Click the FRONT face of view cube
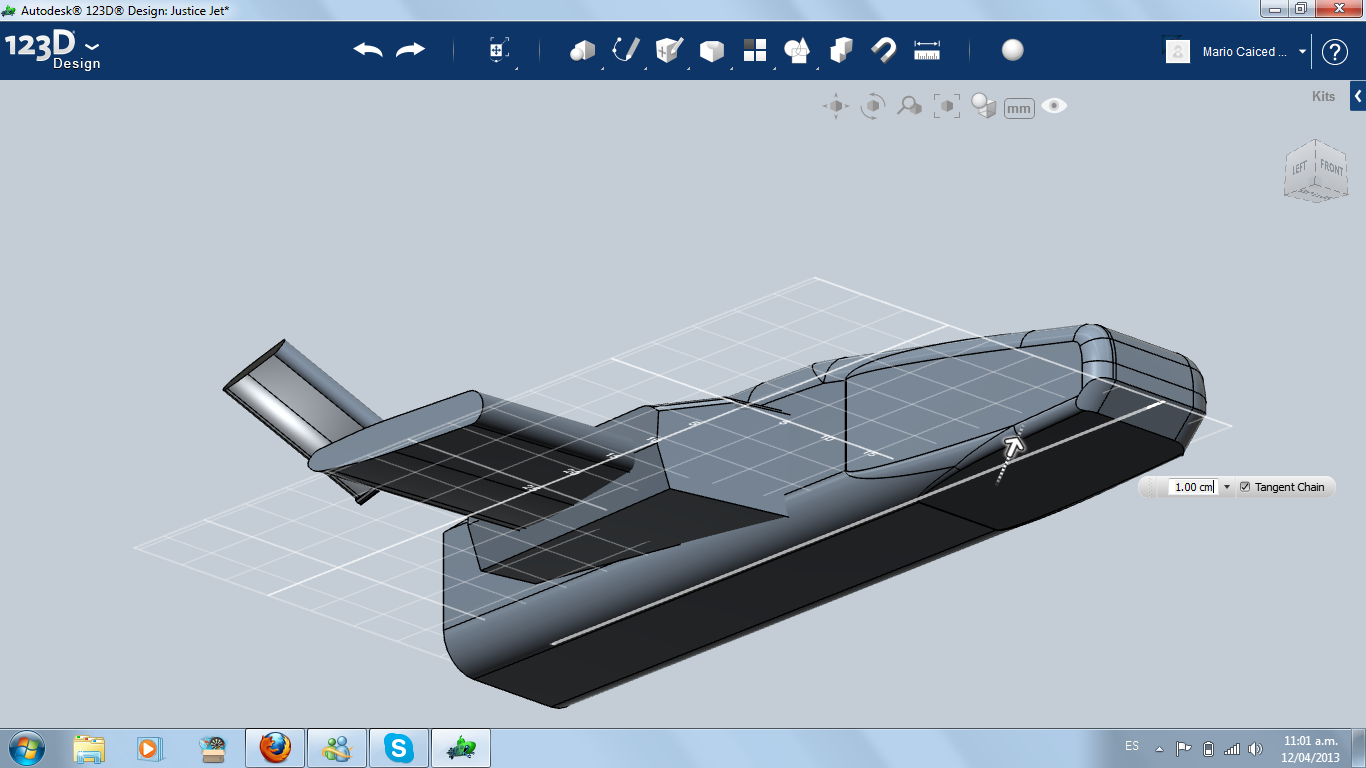 pyautogui.click(x=1332, y=167)
